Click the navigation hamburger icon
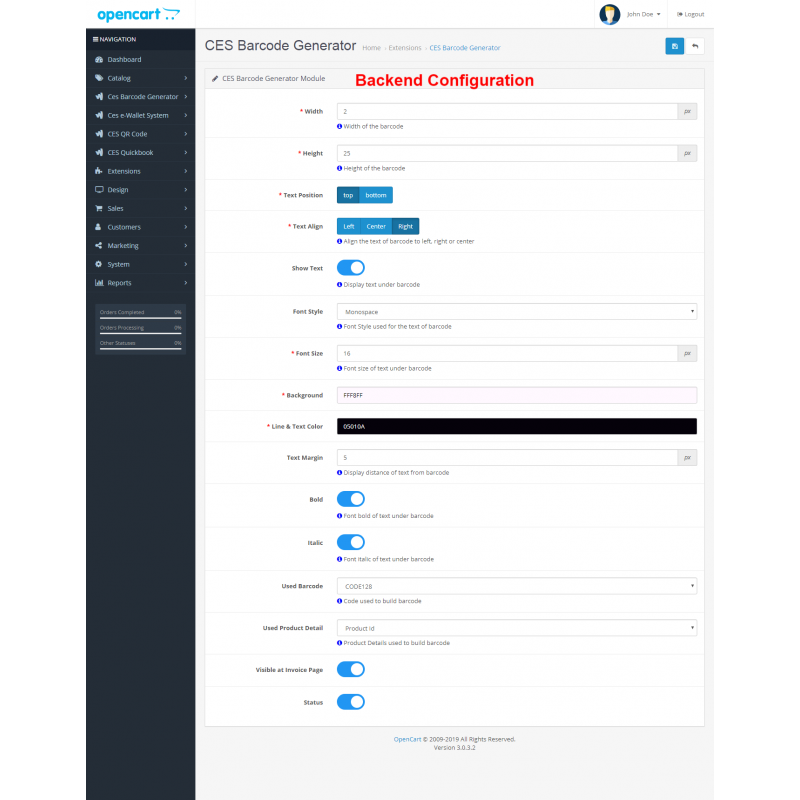The image size is (800, 800). pos(95,39)
